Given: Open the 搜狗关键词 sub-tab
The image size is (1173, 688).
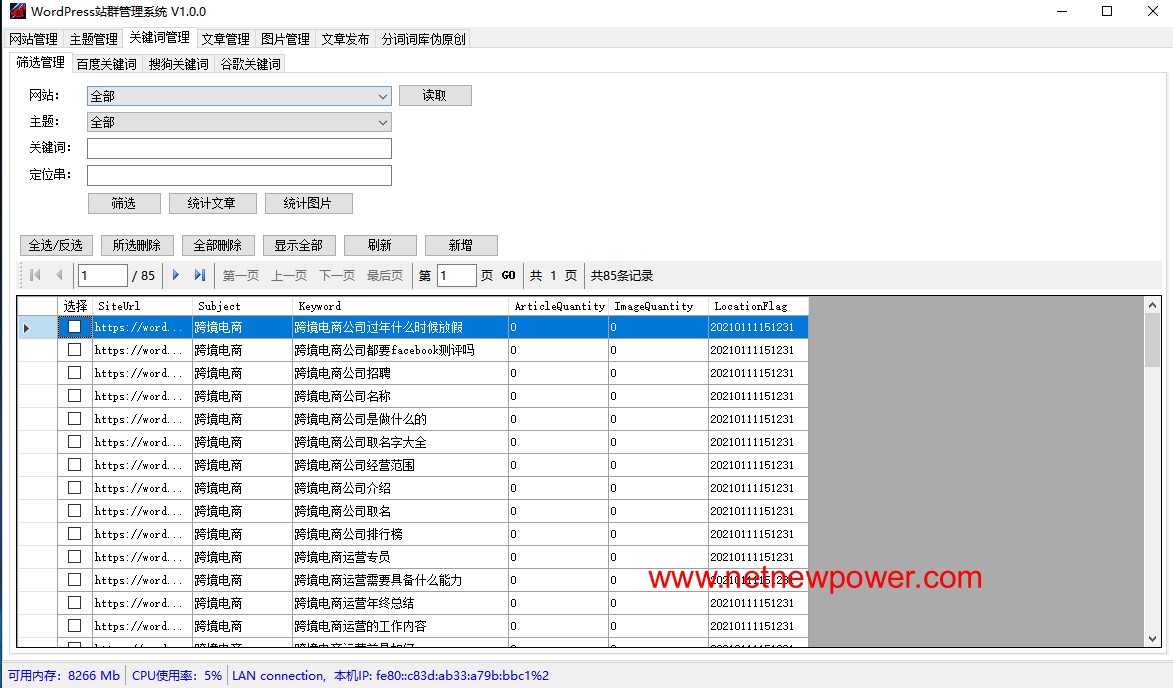Looking at the screenshot, I should 179,64.
